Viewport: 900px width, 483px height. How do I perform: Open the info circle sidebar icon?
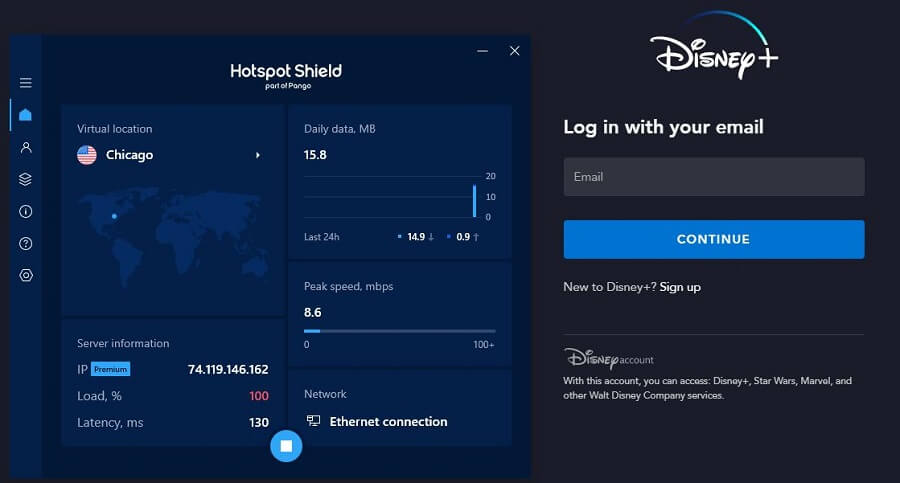pyautogui.click(x=26, y=211)
